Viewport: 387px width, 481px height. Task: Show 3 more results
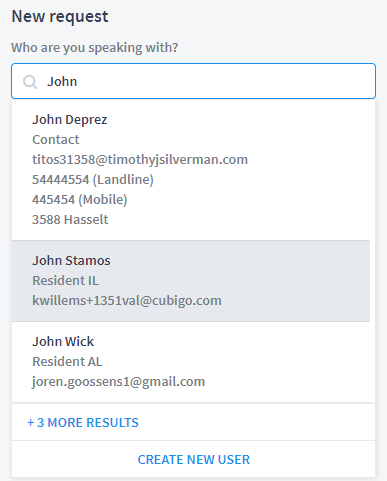pos(83,423)
